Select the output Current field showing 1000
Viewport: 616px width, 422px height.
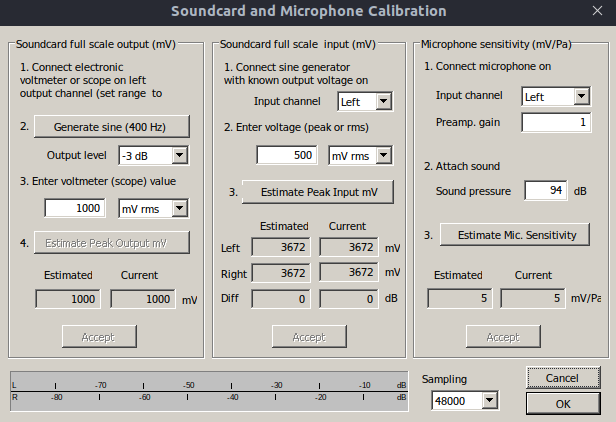(143, 299)
